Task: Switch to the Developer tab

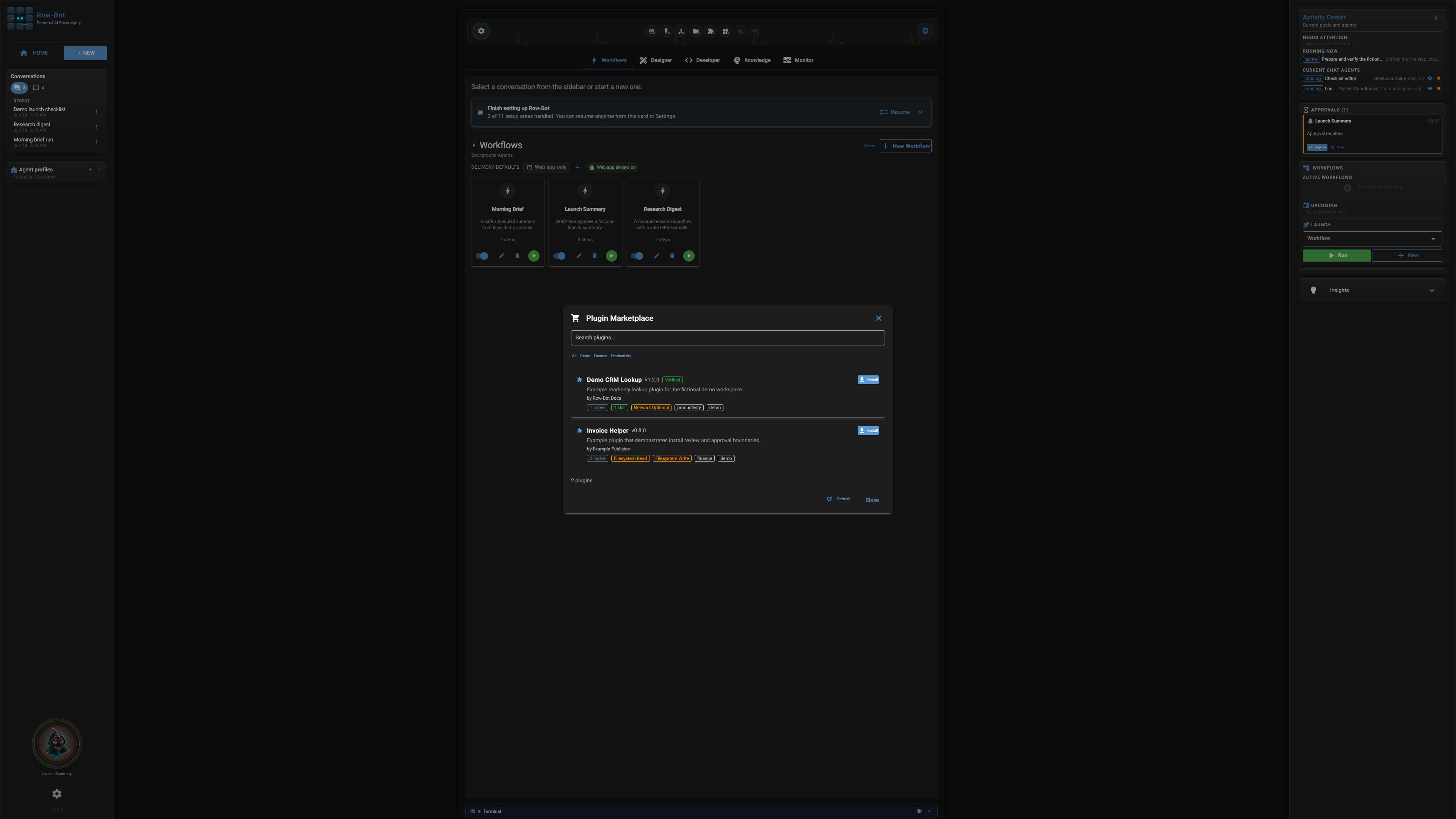Action: (702, 60)
